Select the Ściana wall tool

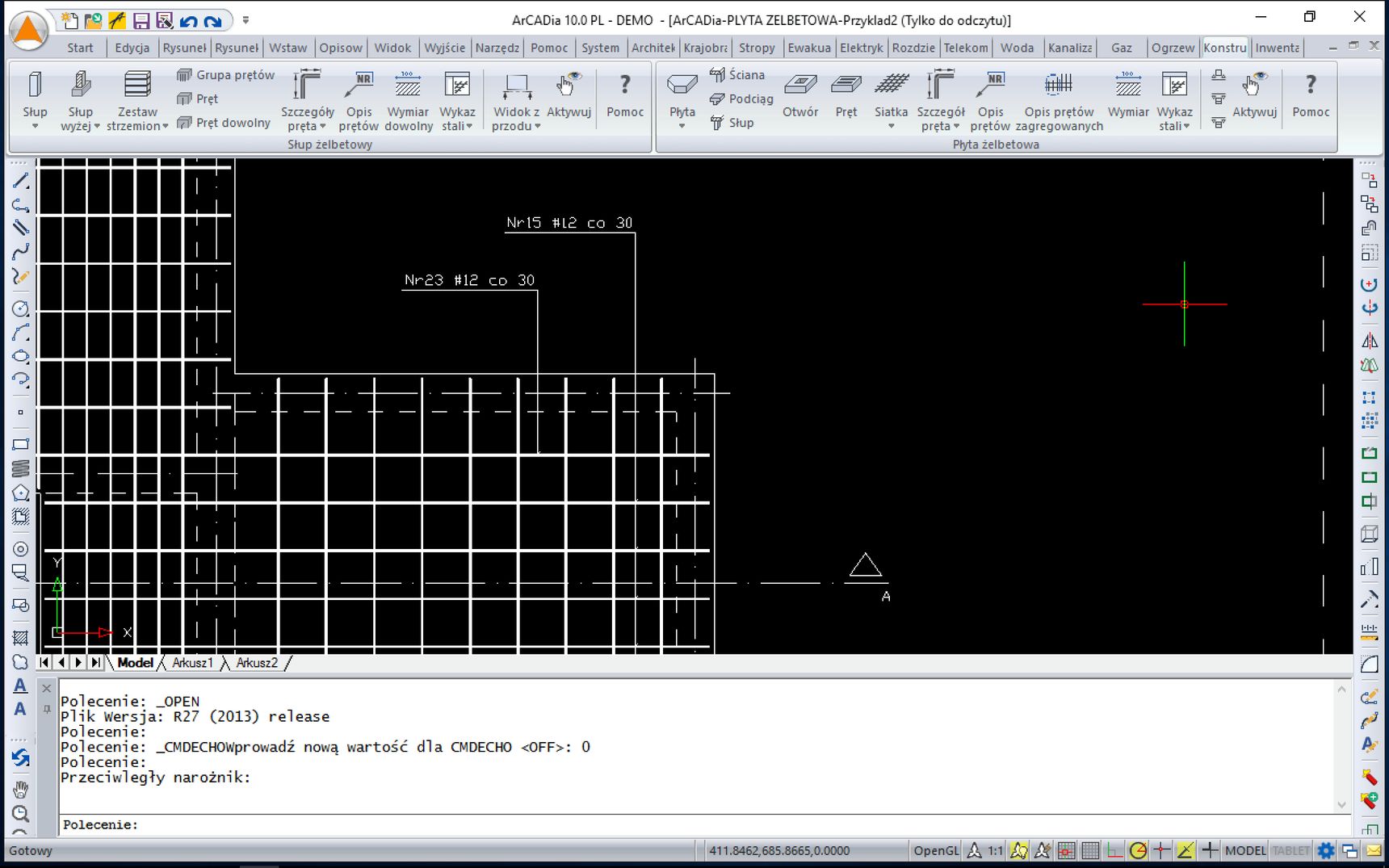(737, 75)
